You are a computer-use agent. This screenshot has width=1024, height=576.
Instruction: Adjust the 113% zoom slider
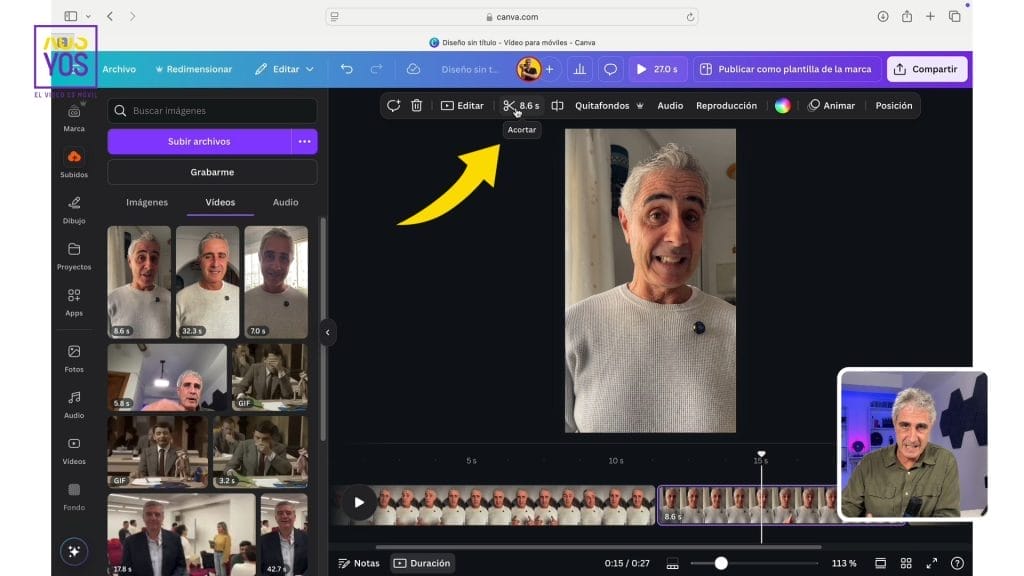tap(720, 562)
